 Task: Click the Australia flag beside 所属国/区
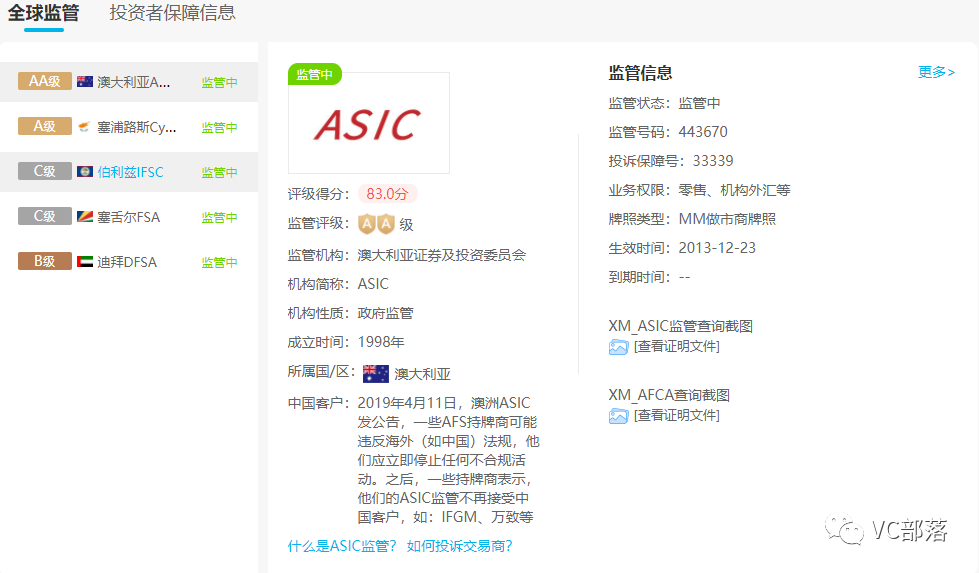click(376, 374)
